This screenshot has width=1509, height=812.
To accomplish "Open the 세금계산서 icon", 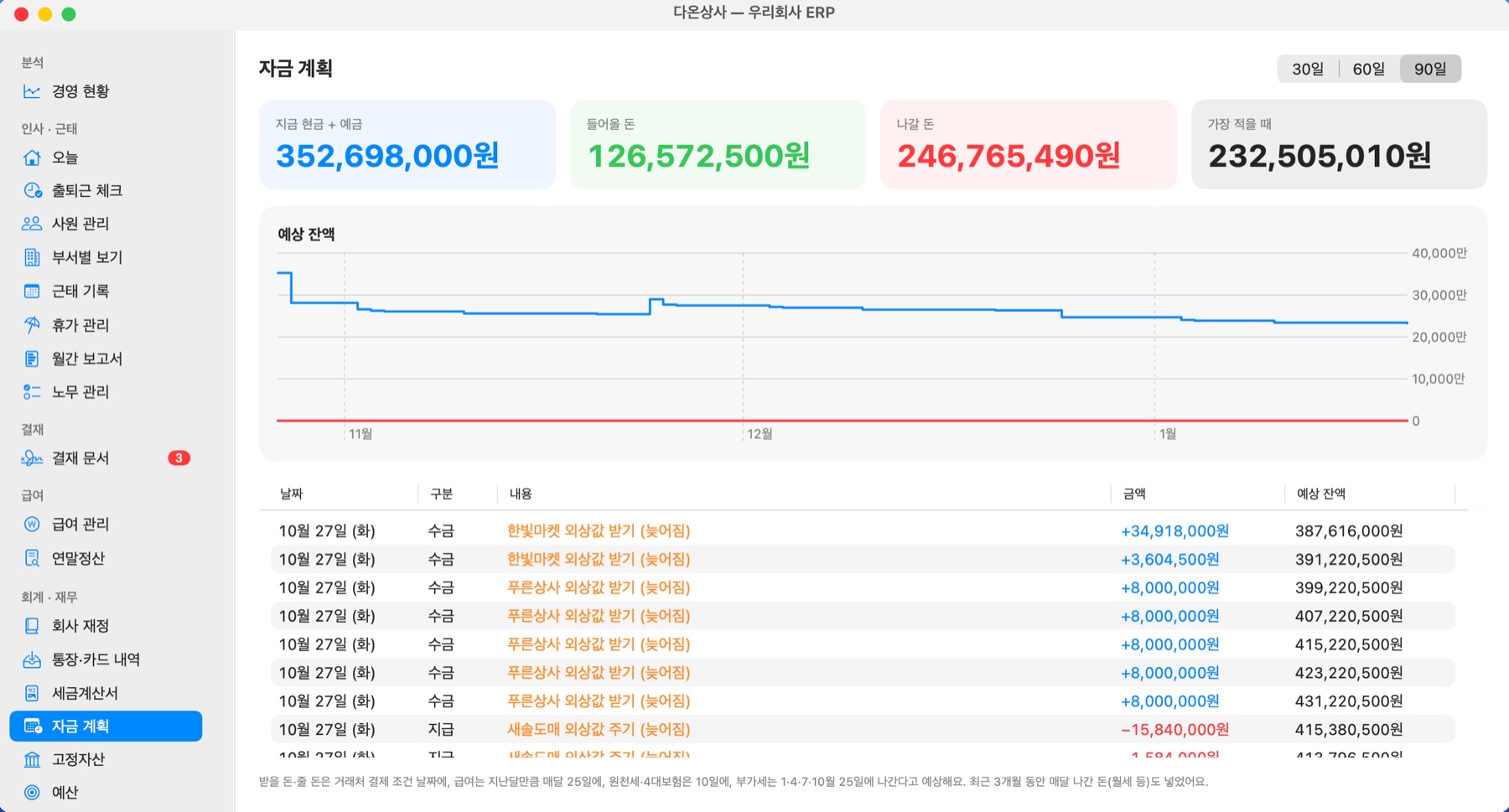I will pyautogui.click(x=32, y=693).
